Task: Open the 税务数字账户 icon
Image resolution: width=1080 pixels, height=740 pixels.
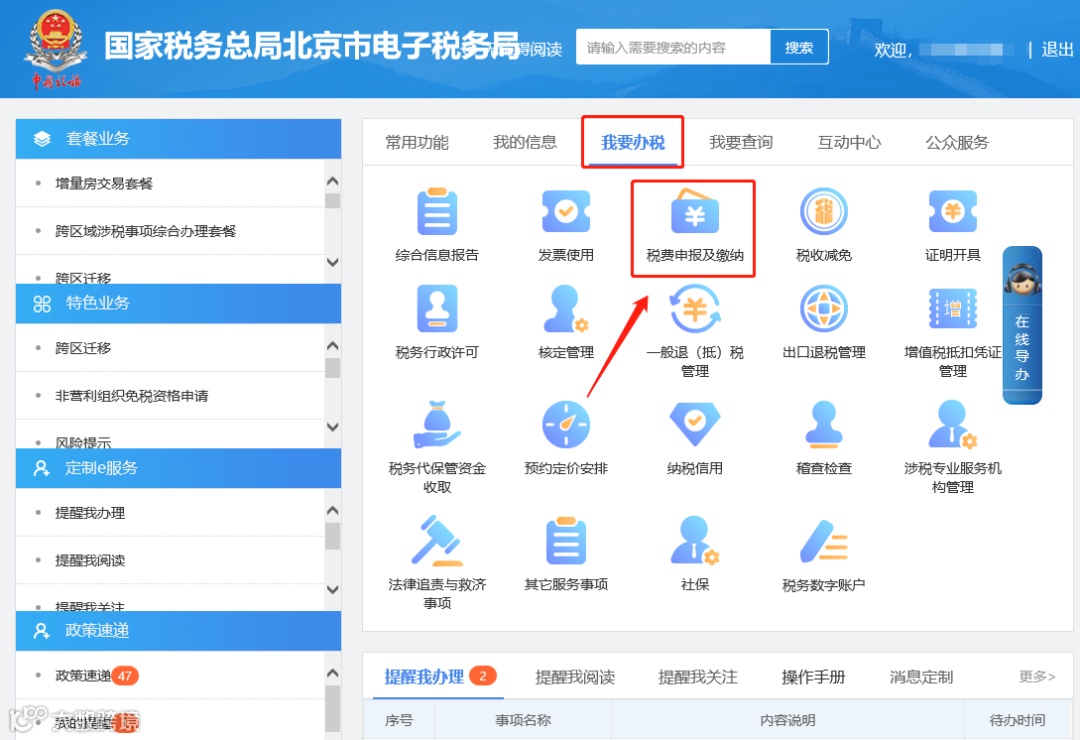Action: 824,541
